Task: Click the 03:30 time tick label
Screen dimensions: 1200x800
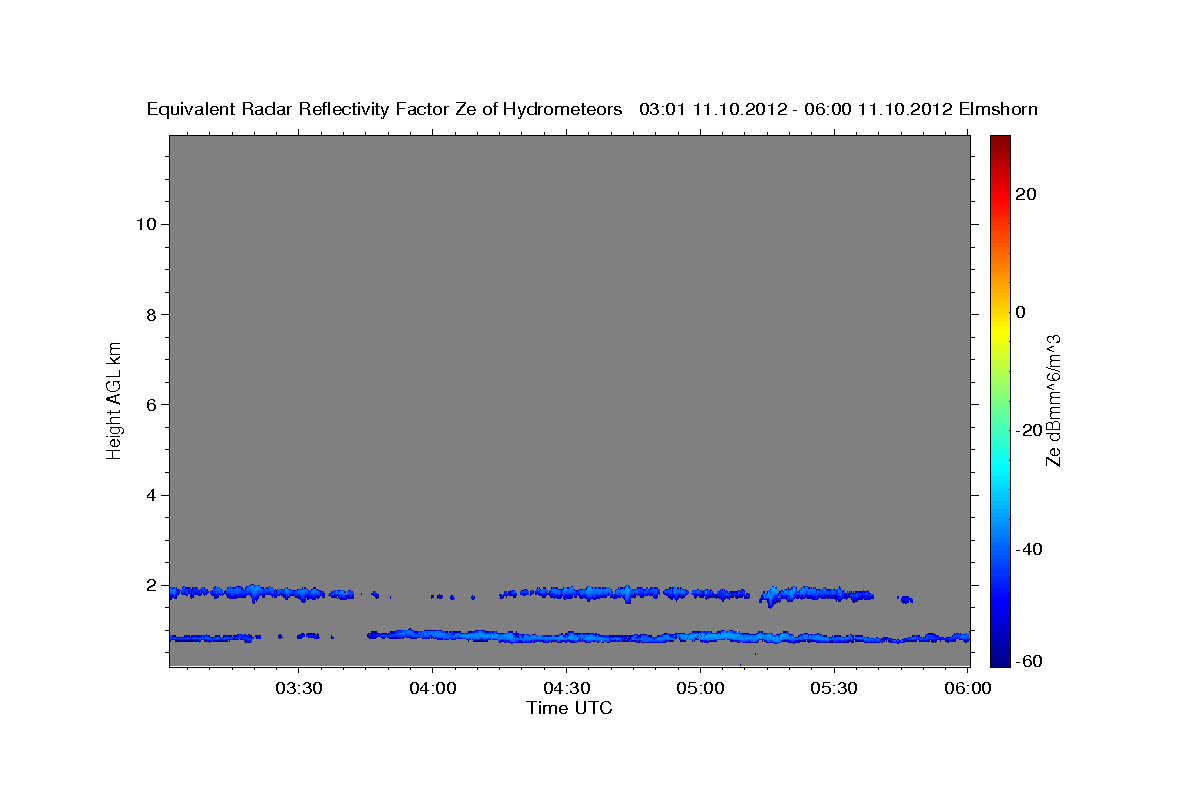Action: (x=298, y=688)
